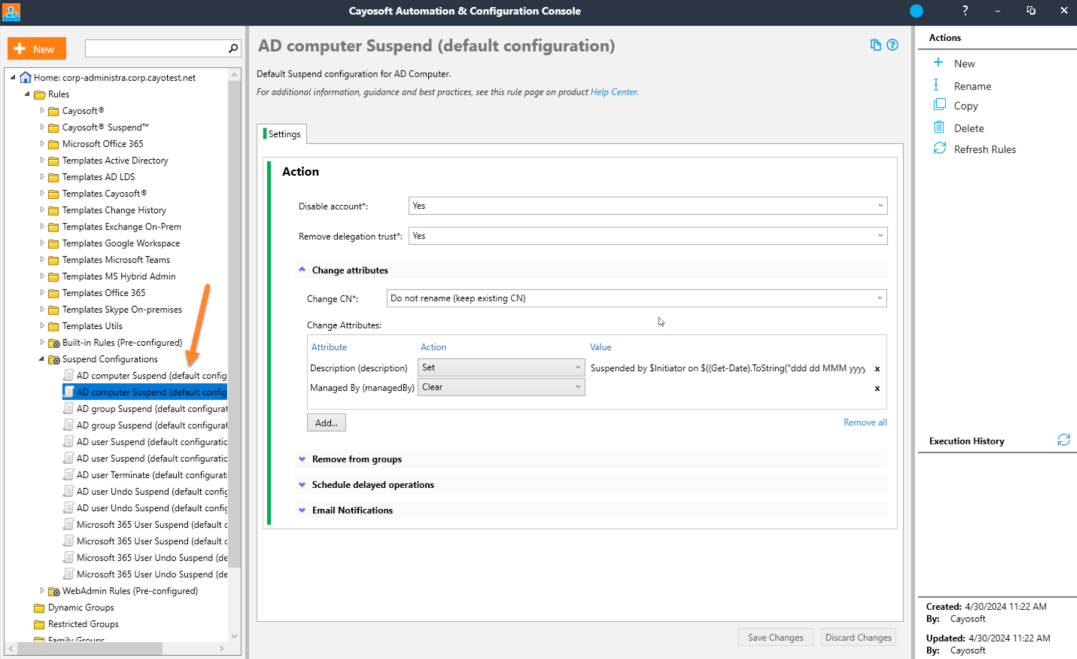
Task: Select Templates AD LDS folder
Action: (x=98, y=177)
